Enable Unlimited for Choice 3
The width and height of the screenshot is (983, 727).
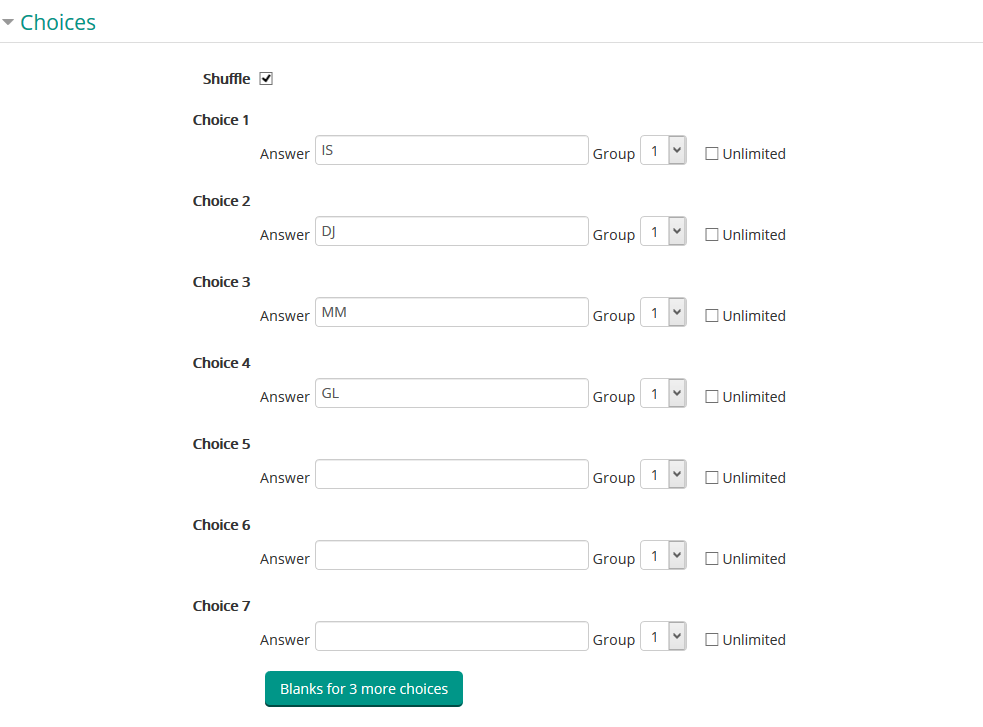[x=712, y=315]
